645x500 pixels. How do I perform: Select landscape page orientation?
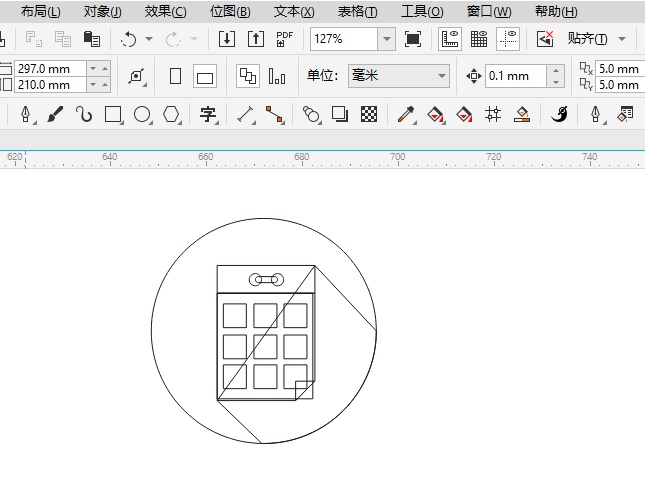click(205, 76)
